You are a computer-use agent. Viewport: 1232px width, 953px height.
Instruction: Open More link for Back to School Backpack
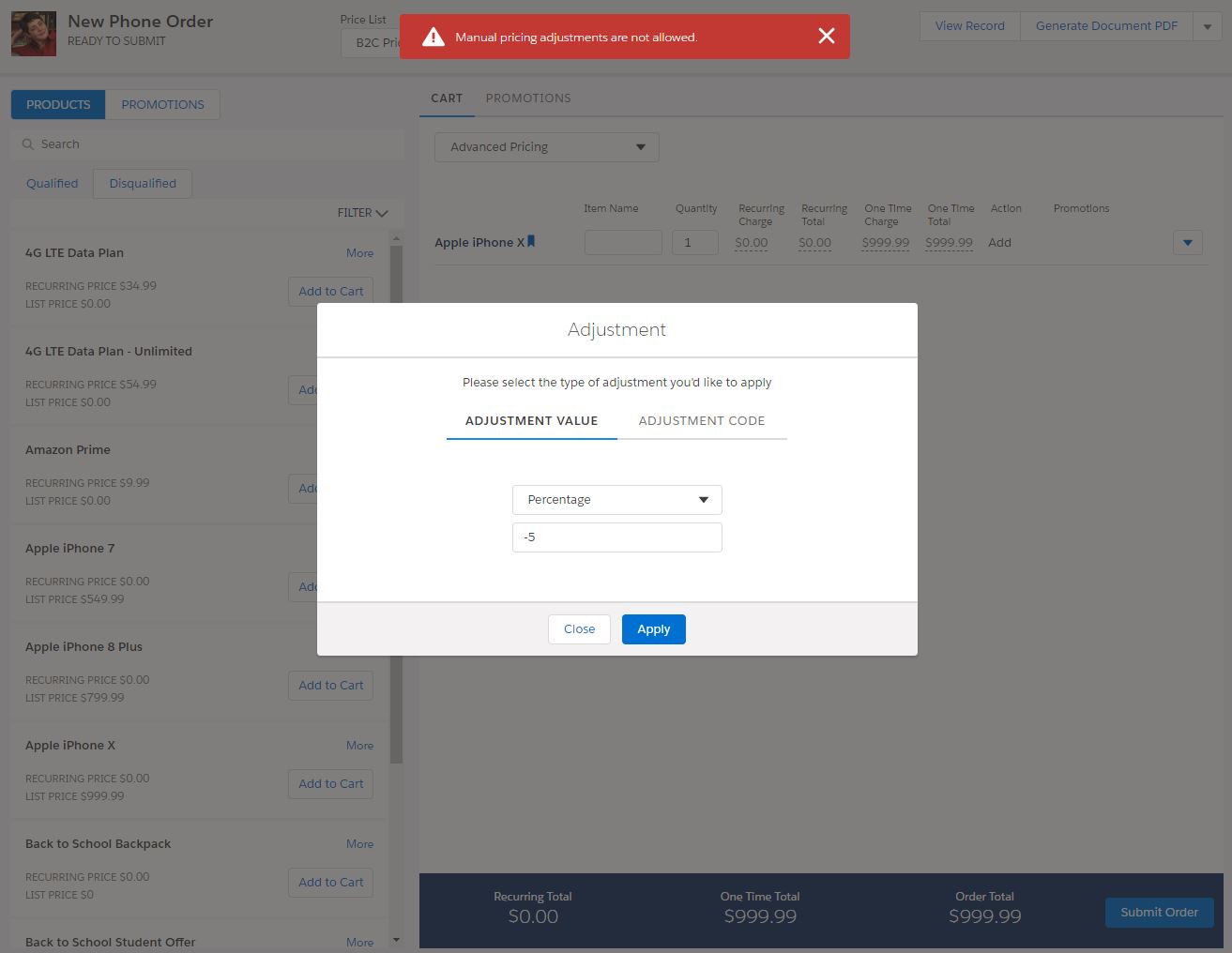(x=359, y=844)
